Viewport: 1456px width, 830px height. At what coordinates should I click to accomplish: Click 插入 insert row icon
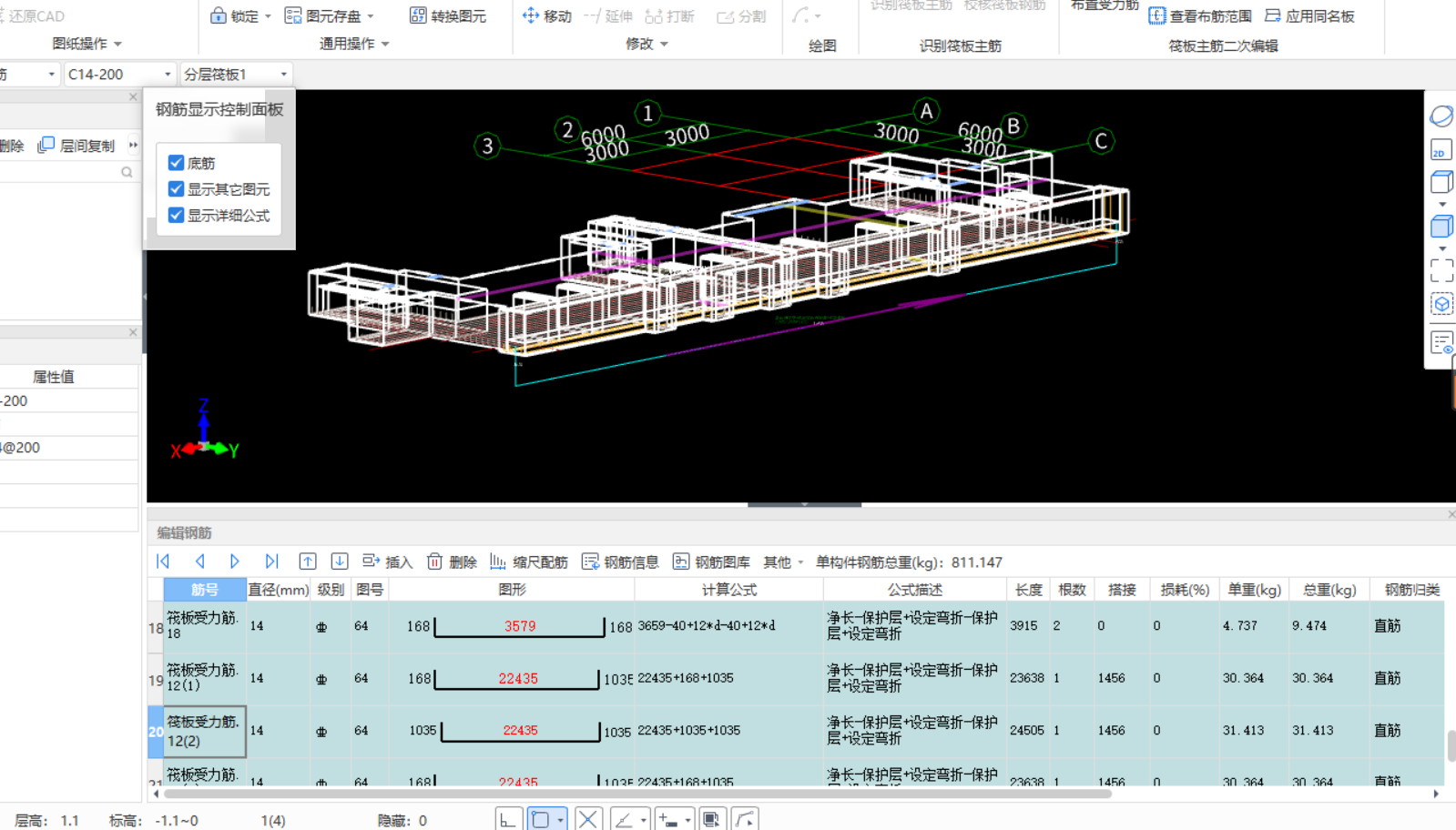point(371,562)
